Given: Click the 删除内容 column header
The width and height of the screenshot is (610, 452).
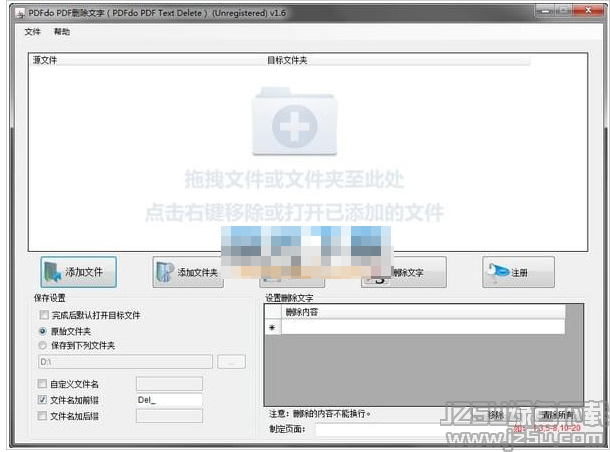Looking at the screenshot, I should pyautogui.click(x=423, y=312).
